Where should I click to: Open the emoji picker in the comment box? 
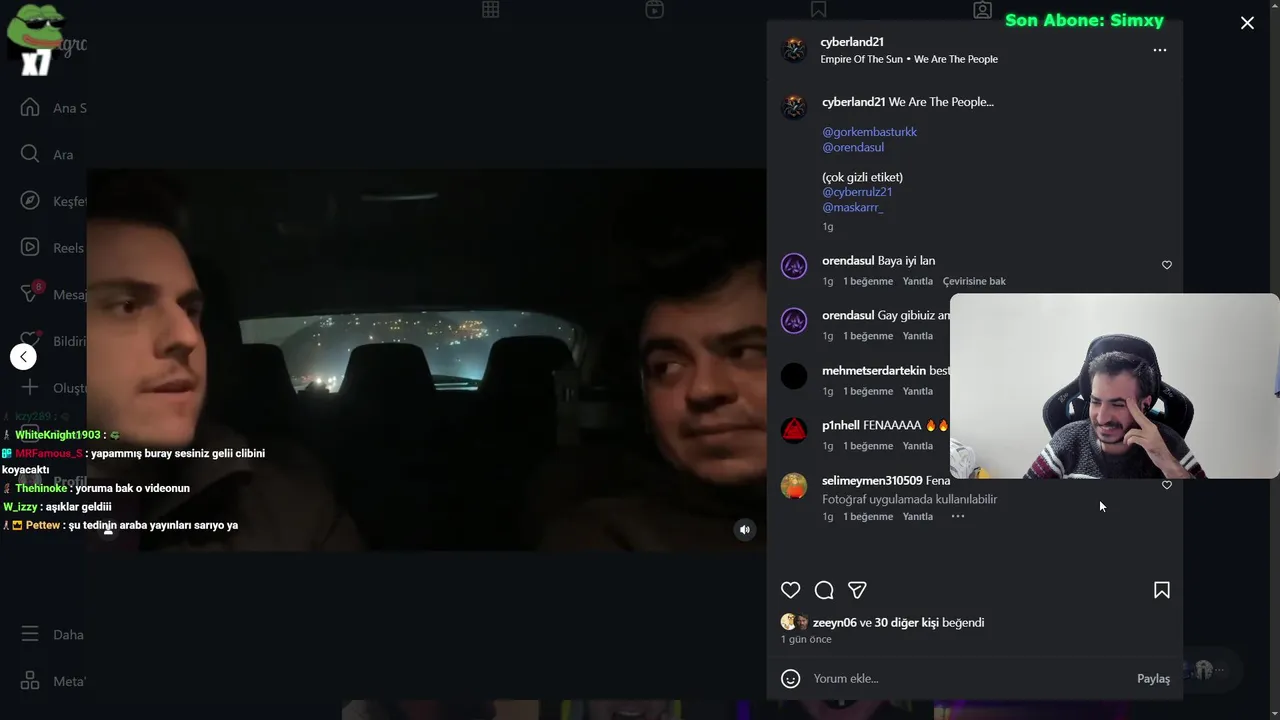(790, 679)
